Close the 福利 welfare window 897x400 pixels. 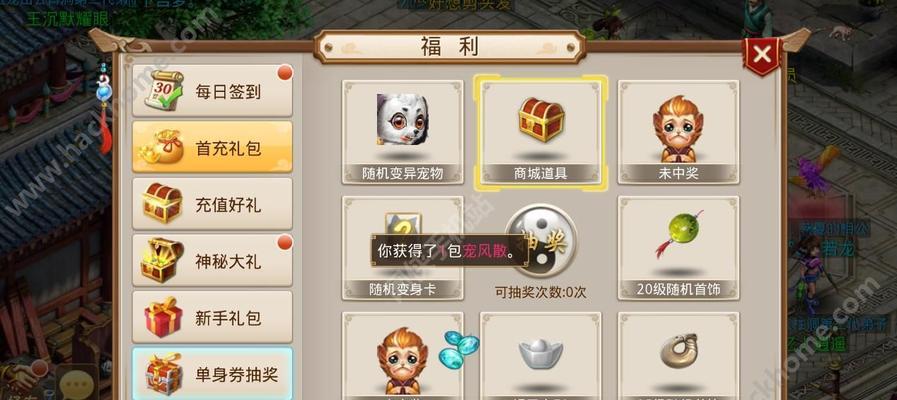click(762, 55)
